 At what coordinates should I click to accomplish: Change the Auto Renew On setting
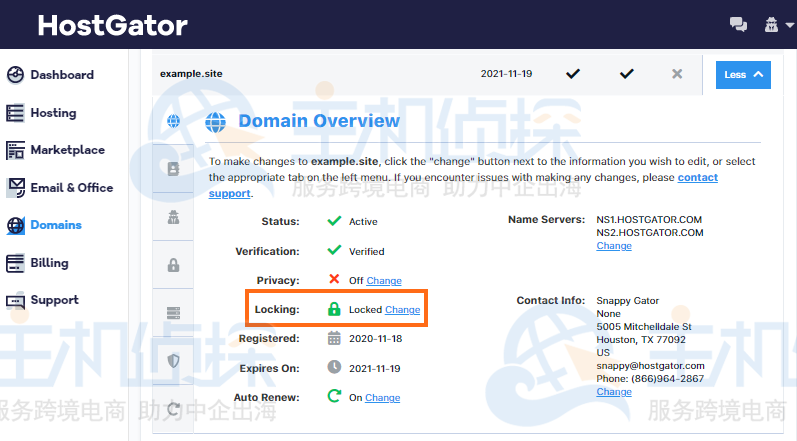click(382, 398)
